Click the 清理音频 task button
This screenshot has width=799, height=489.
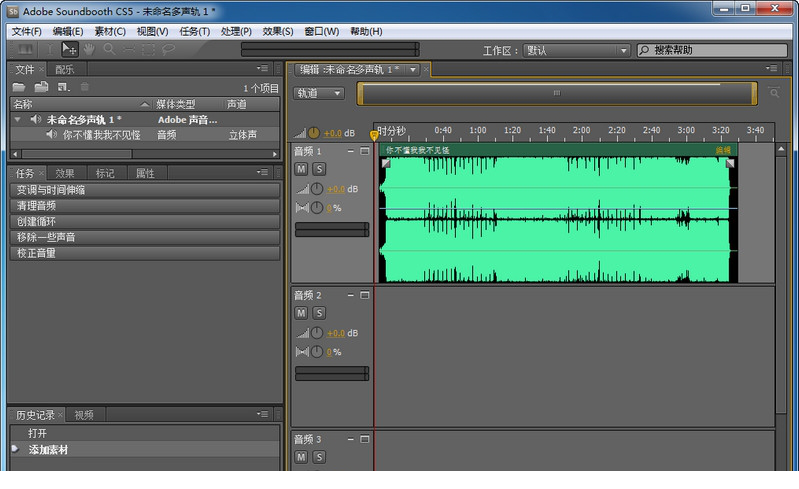(145, 206)
